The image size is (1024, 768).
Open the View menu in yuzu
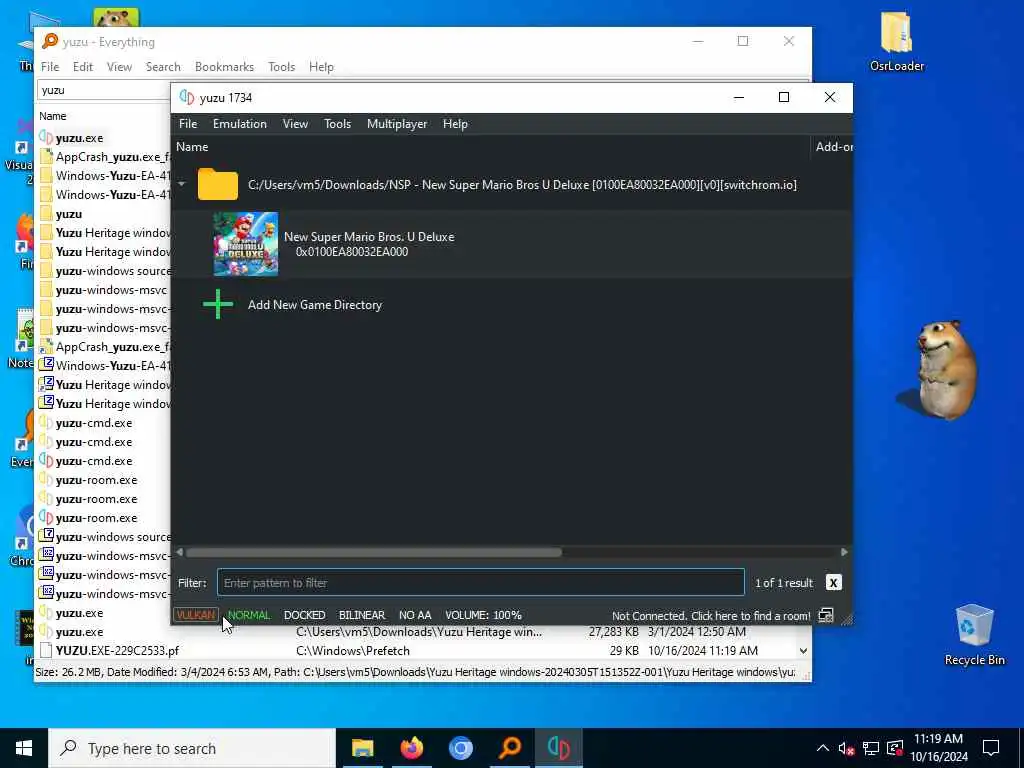tap(295, 124)
